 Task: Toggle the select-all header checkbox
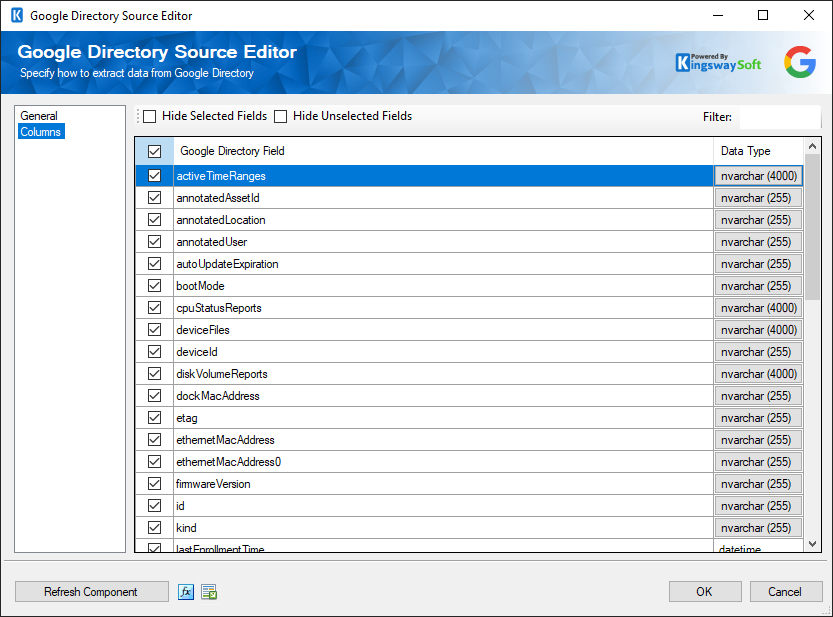point(155,151)
